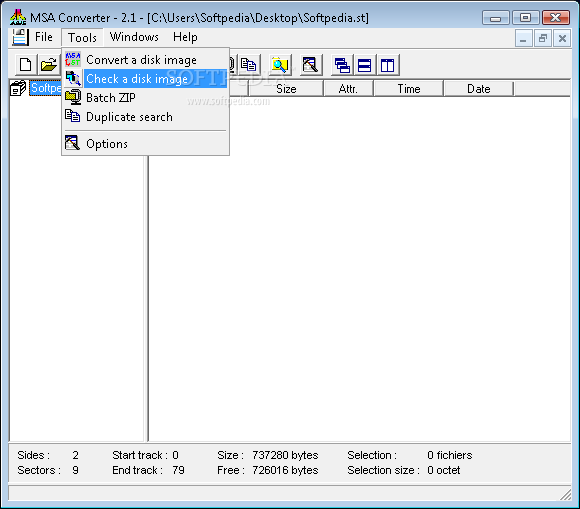Click the End track value 79
Viewport: 580px width, 509px height.
[x=178, y=470]
